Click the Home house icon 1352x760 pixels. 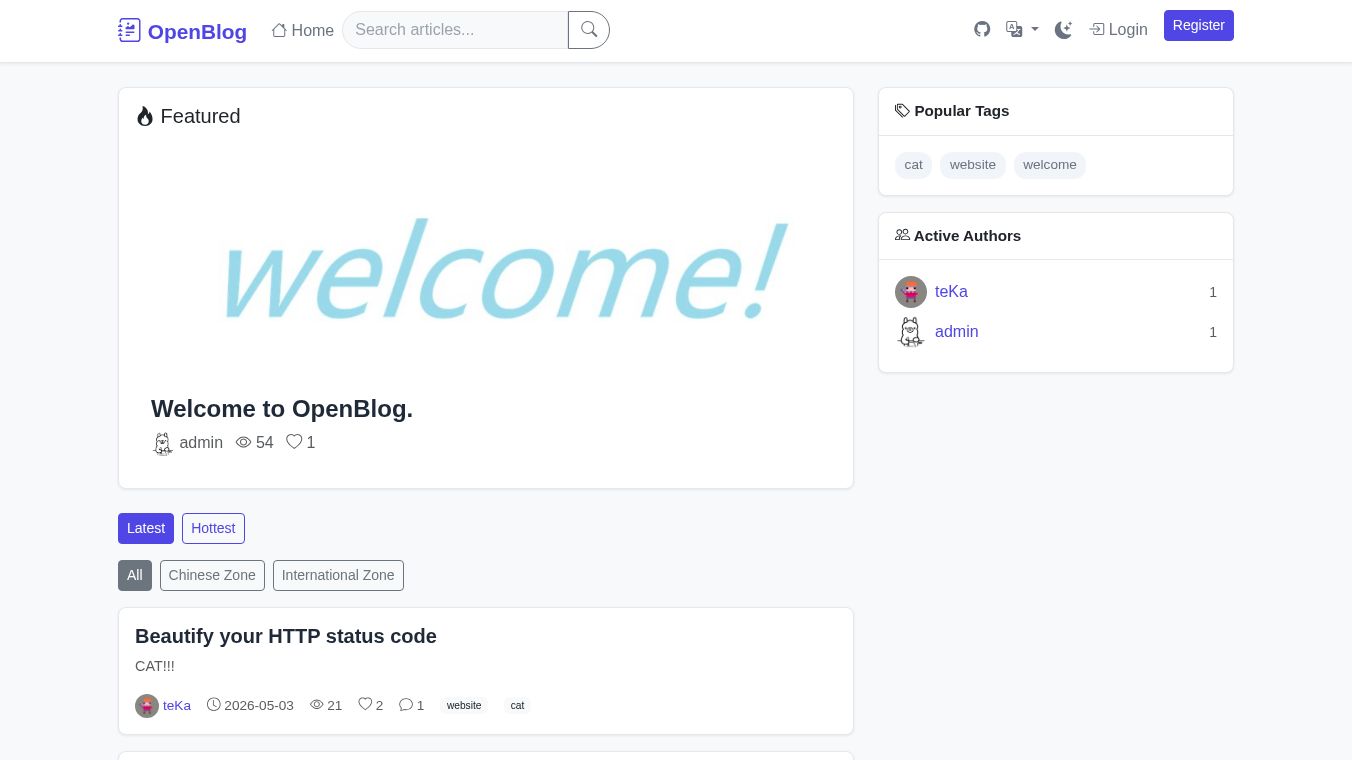coord(279,30)
